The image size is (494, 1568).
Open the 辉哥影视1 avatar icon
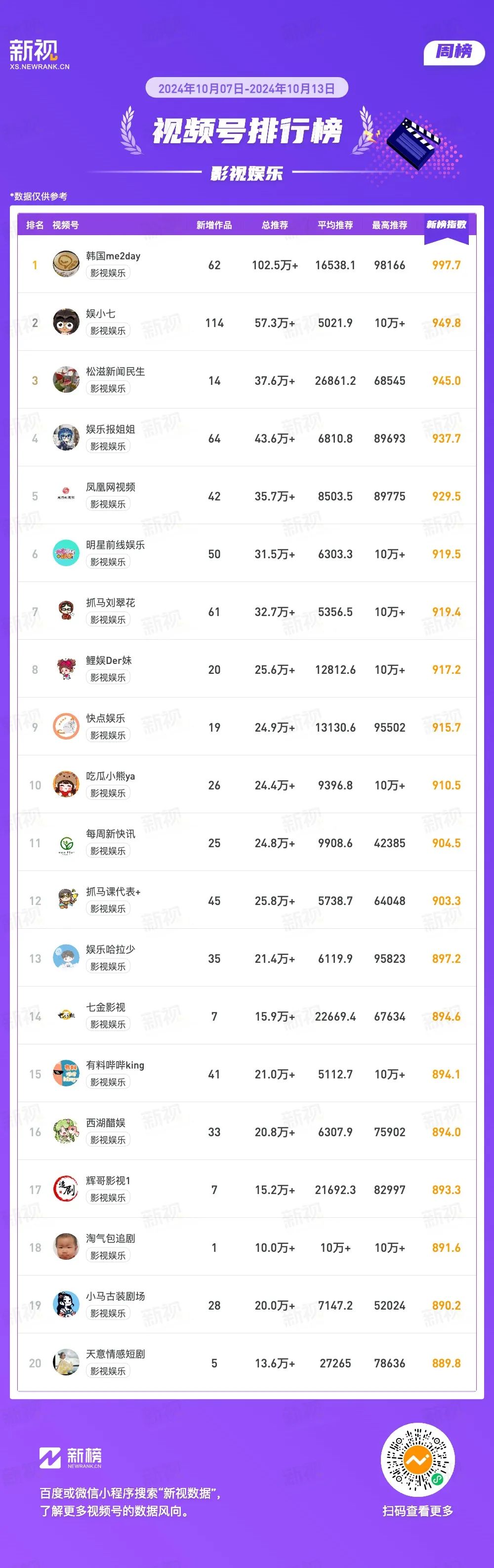coord(66,1190)
